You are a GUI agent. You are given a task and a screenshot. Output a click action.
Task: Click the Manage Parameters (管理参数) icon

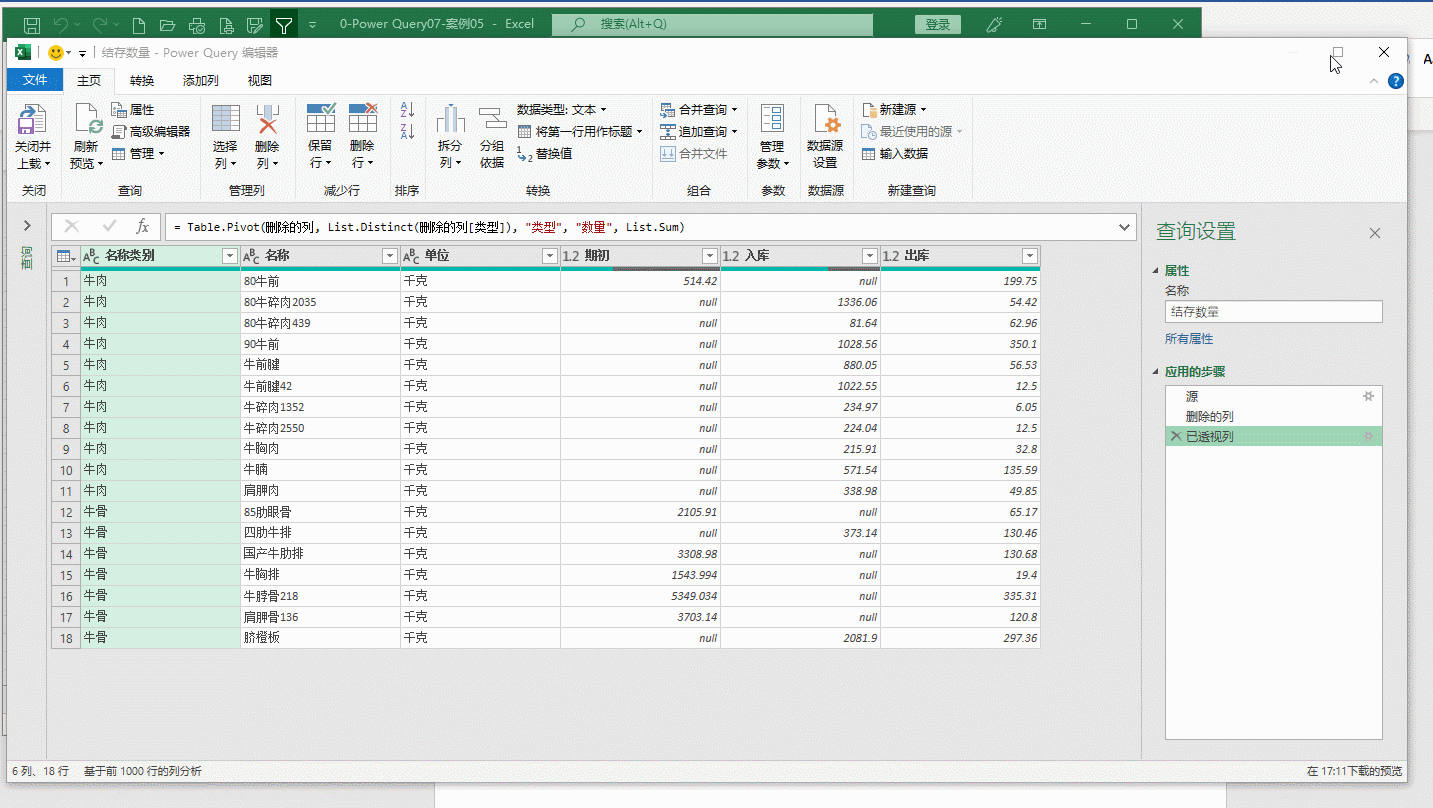(x=772, y=119)
